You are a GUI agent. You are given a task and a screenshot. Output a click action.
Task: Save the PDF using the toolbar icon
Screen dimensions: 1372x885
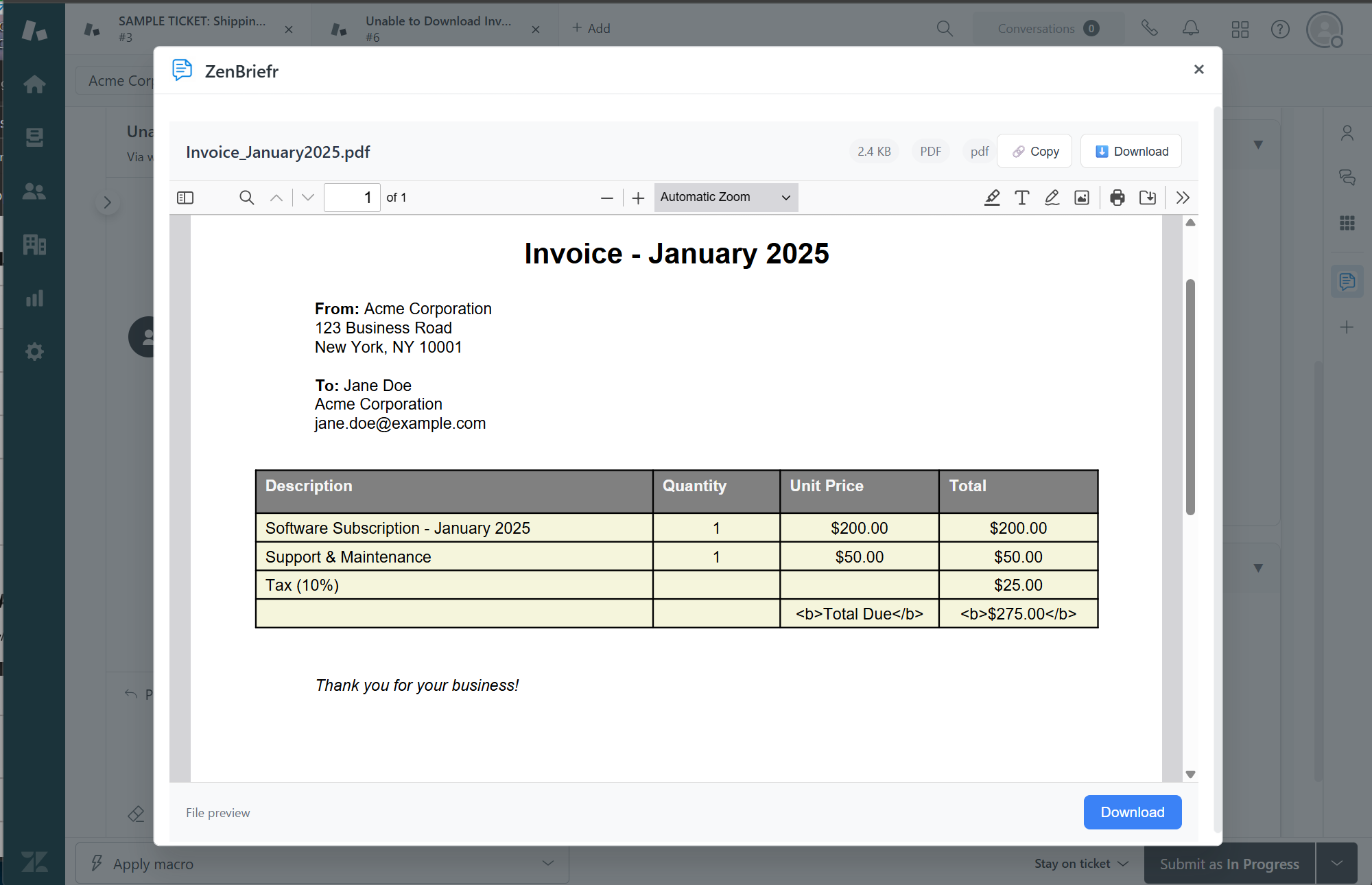(1148, 198)
